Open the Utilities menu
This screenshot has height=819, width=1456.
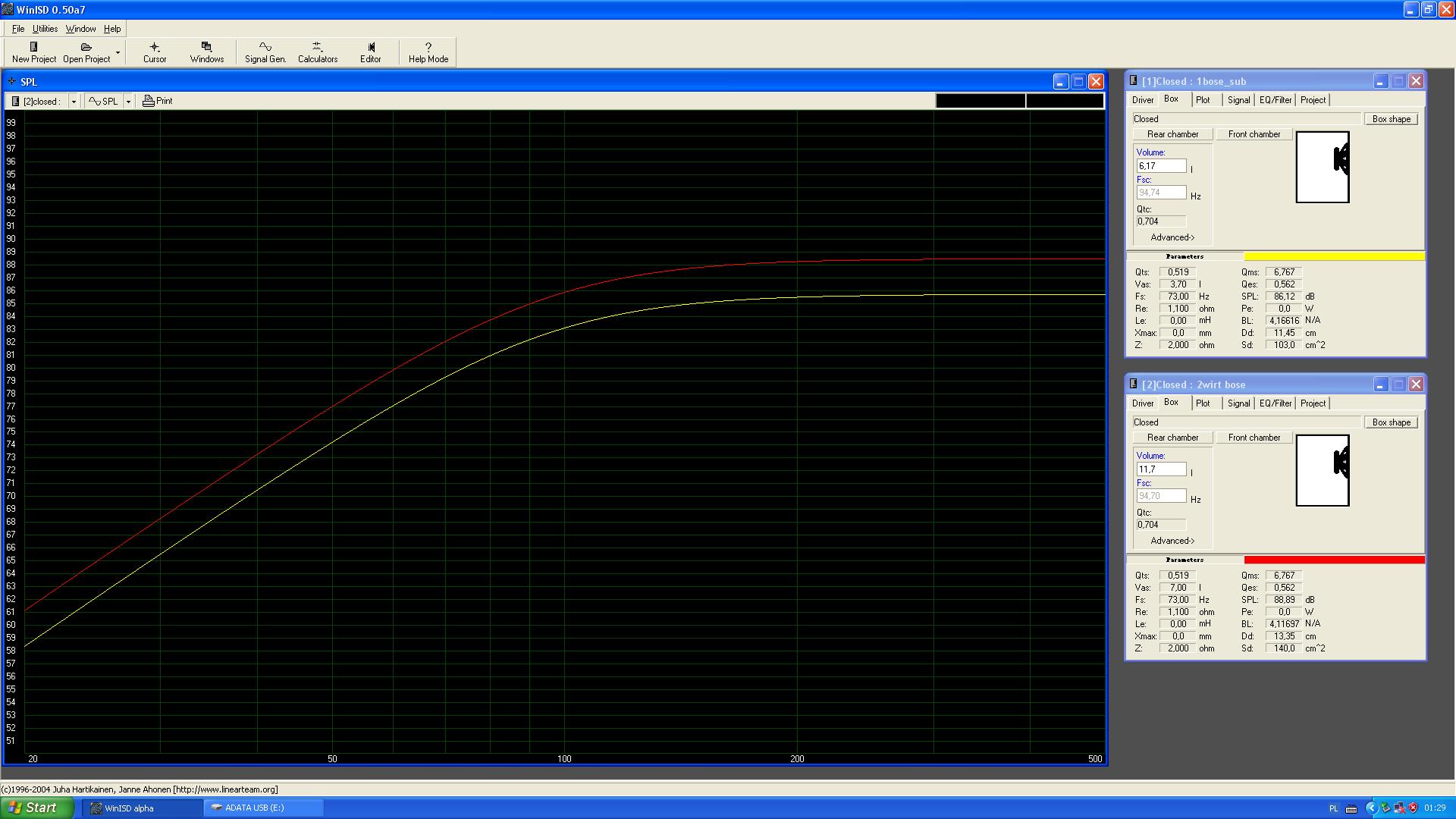(45, 29)
